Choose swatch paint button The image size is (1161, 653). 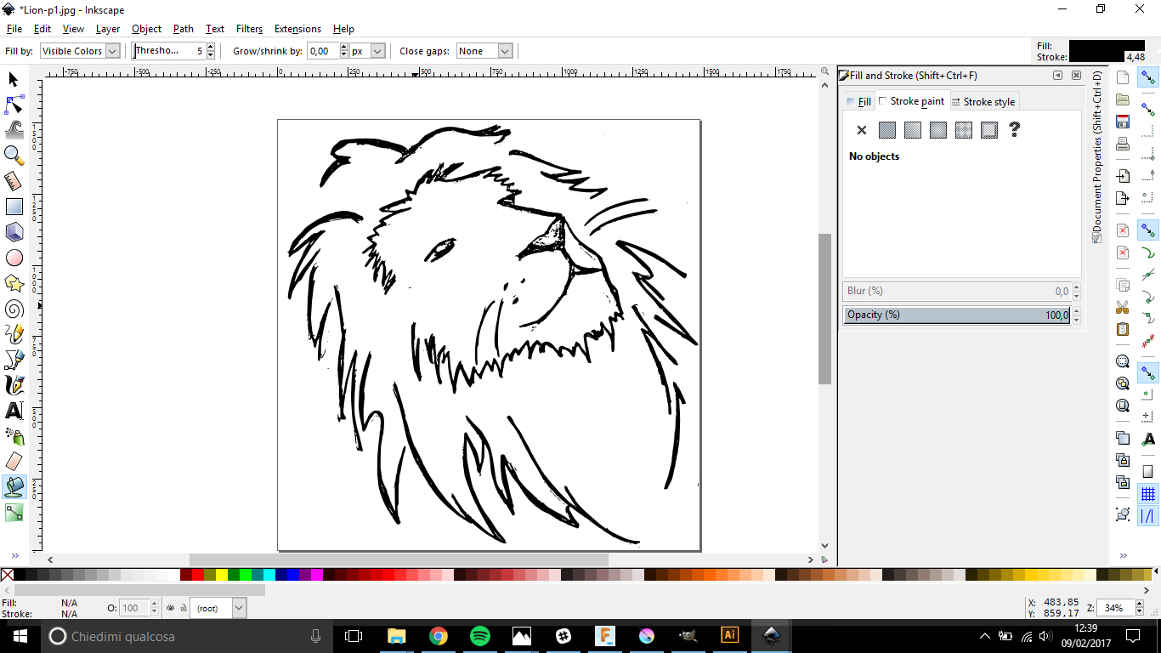pos(989,130)
